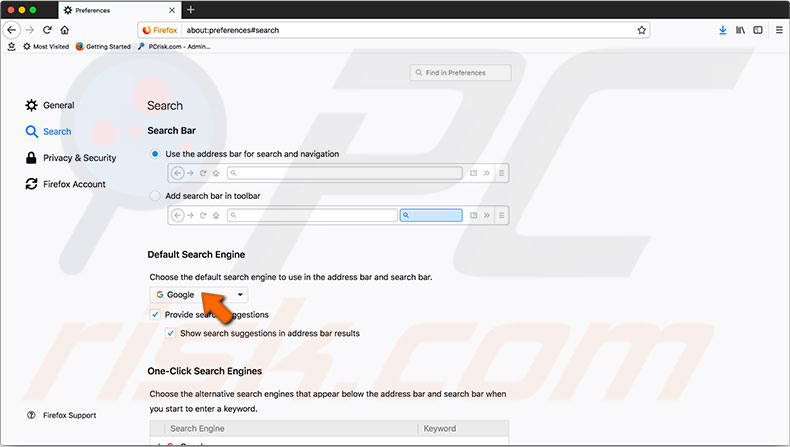Click the Keyword column header
Image resolution: width=790 pixels, height=447 pixels.
[x=439, y=428]
